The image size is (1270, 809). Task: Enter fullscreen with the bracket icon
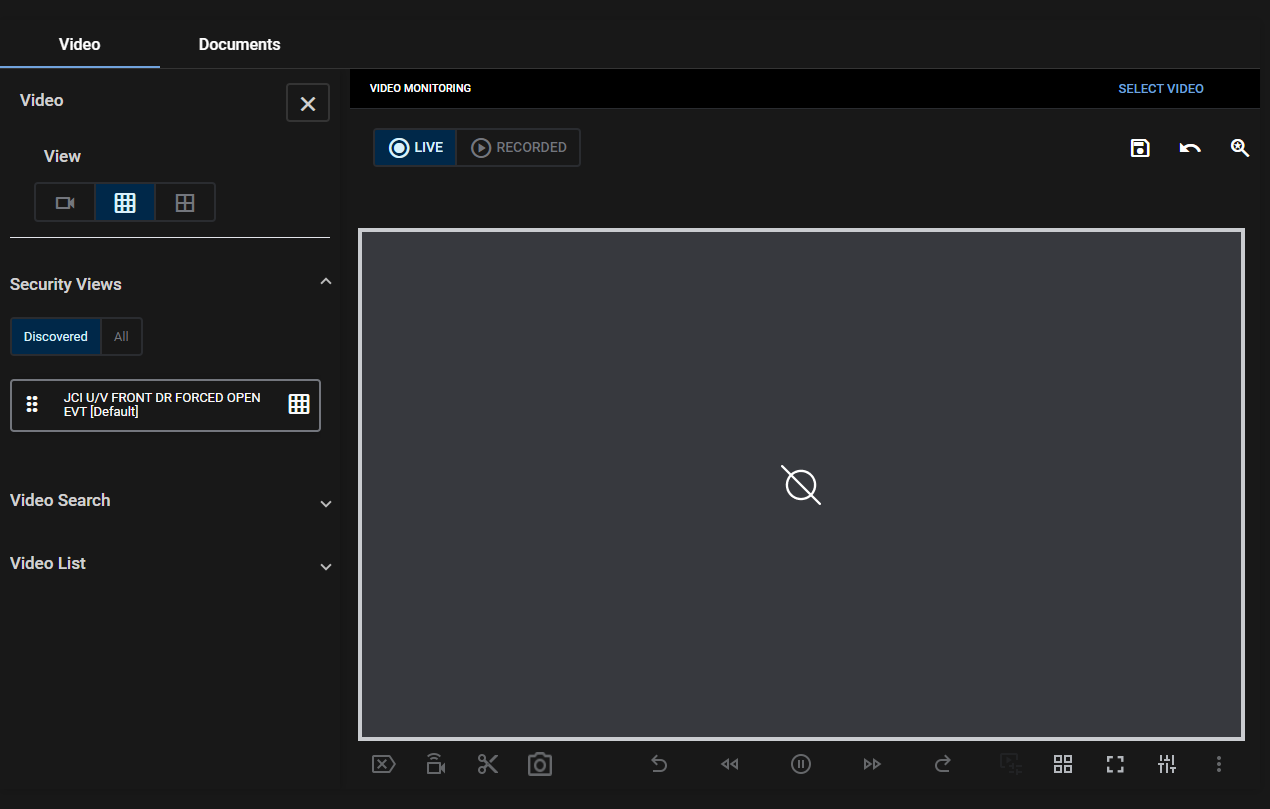1115,764
